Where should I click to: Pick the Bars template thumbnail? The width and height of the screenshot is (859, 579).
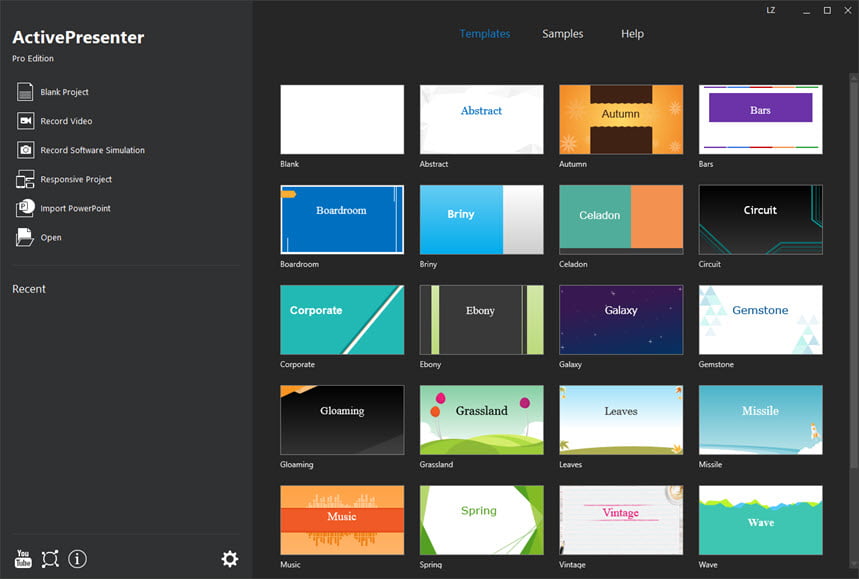point(760,119)
